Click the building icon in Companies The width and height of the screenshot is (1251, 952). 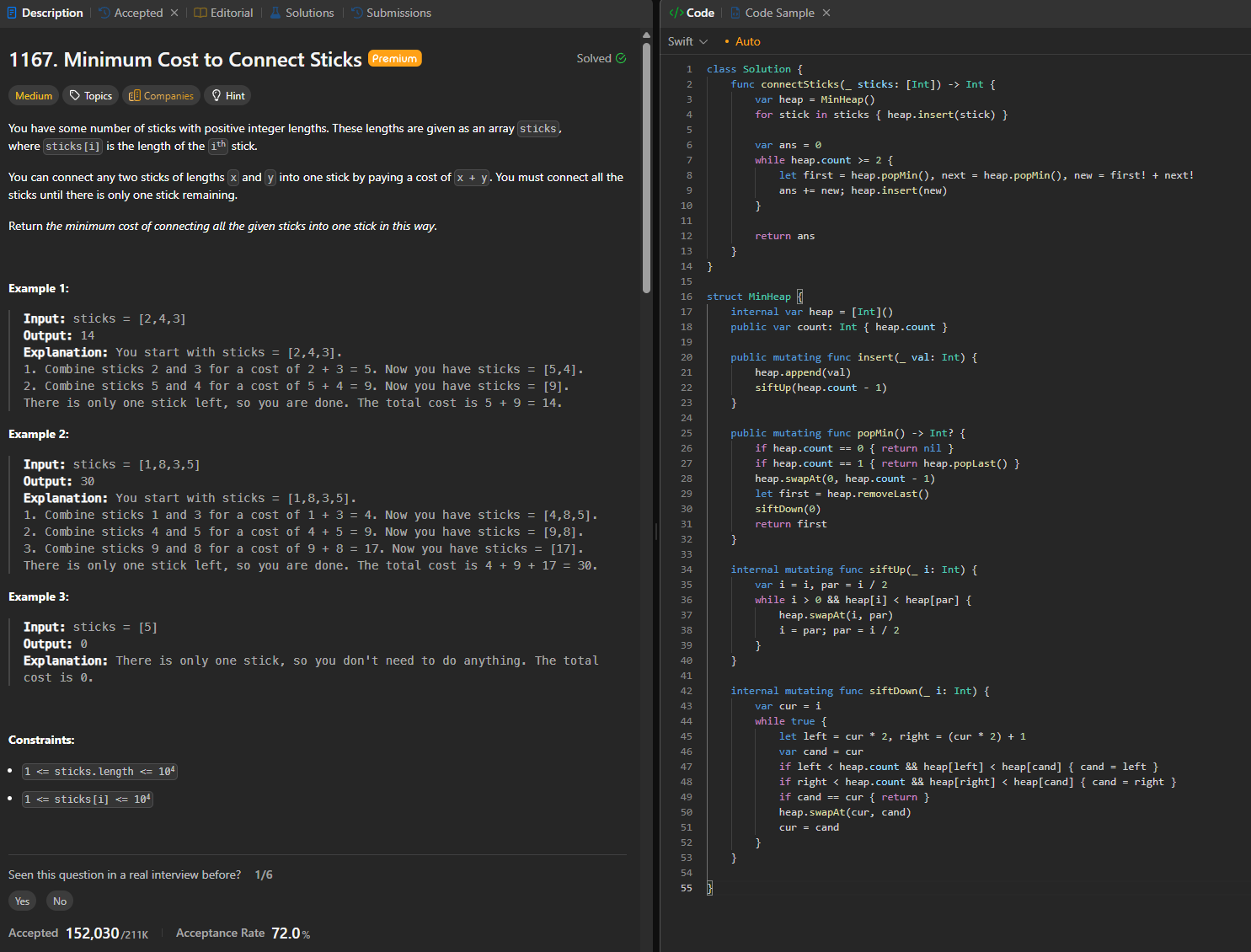click(x=134, y=95)
